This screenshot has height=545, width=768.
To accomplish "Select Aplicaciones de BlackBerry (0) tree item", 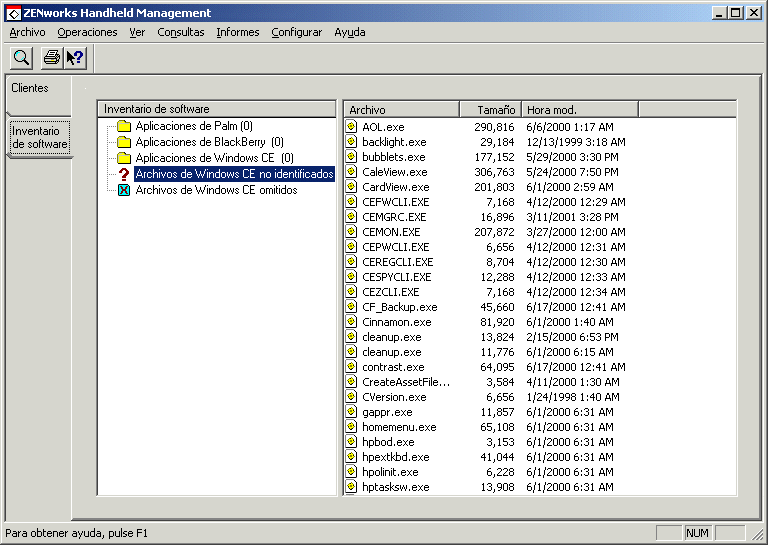I will 210,142.
